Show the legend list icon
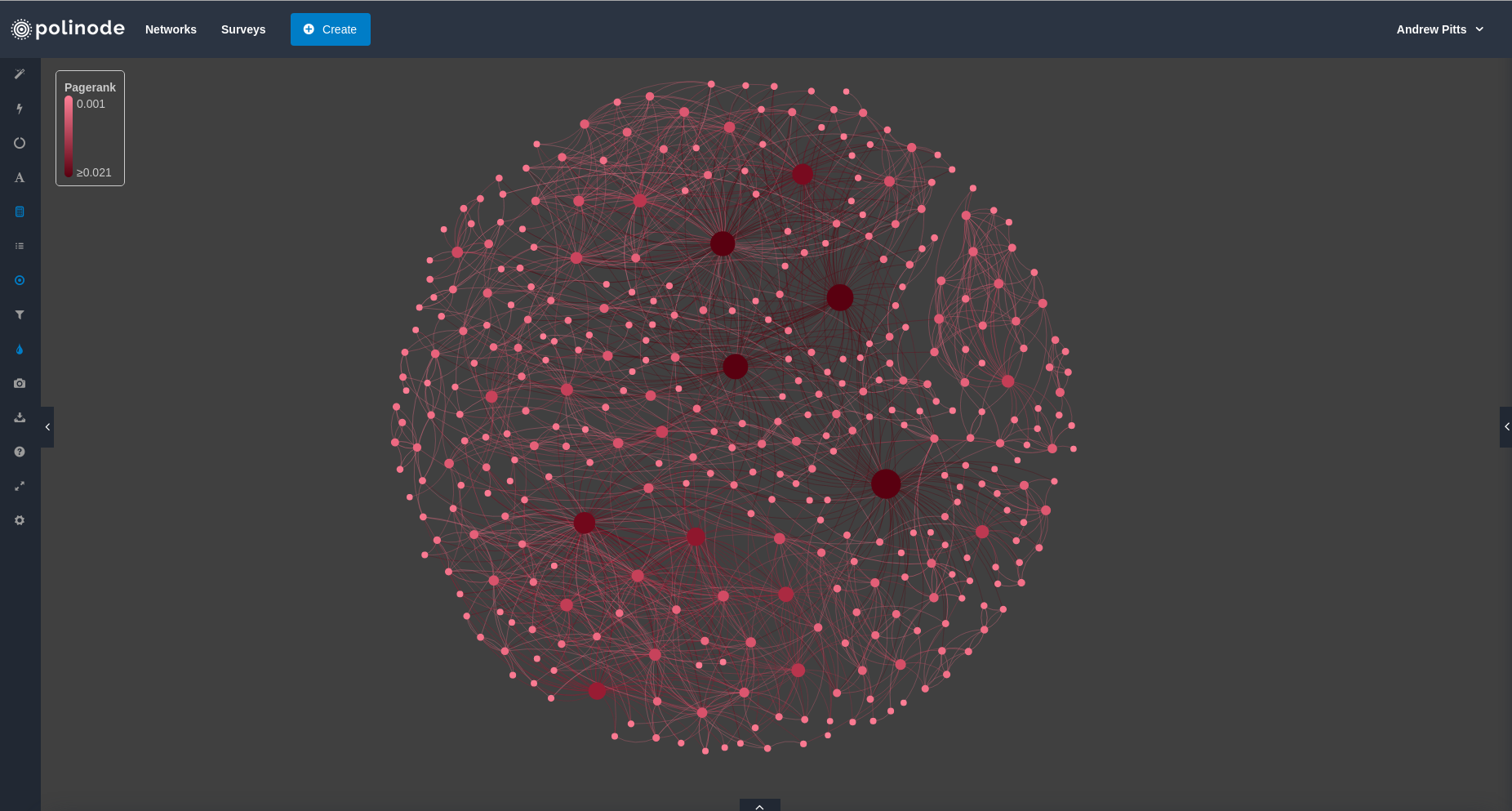The image size is (1512, 811). (x=20, y=246)
